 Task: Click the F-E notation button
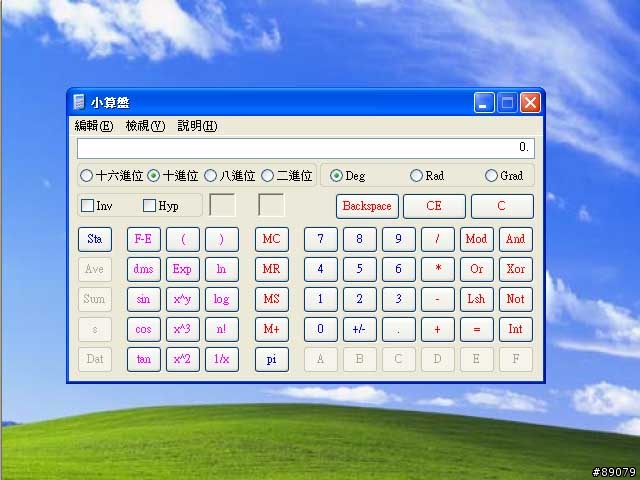click(144, 239)
